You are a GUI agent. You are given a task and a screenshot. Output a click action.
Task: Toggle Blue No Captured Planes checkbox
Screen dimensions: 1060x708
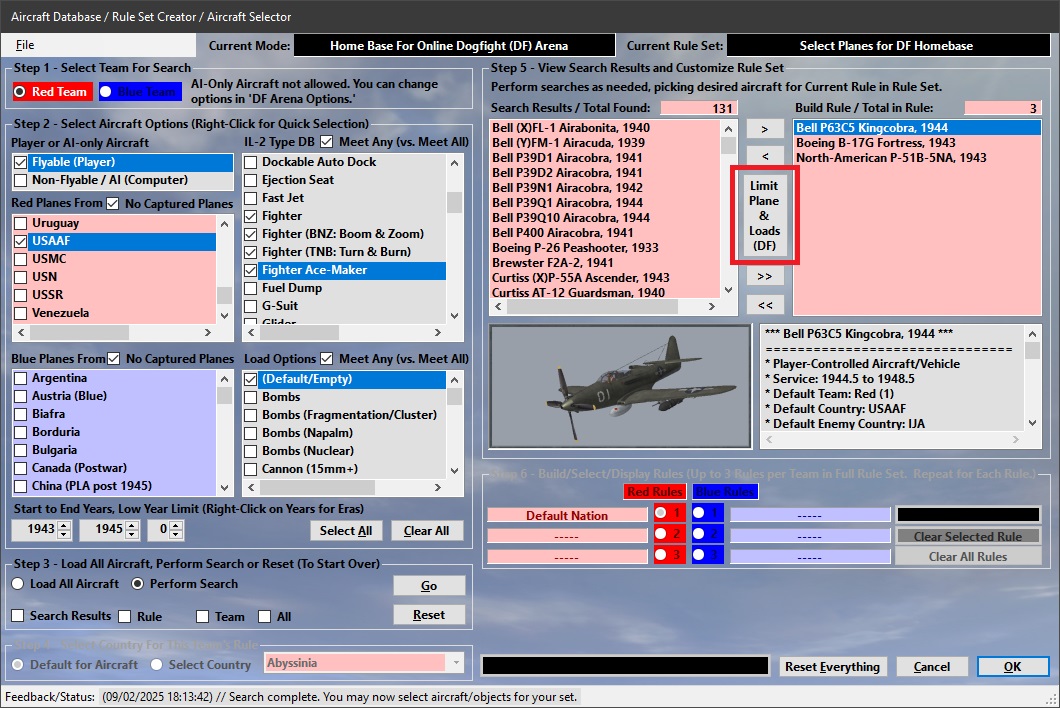[x=114, y=359]
